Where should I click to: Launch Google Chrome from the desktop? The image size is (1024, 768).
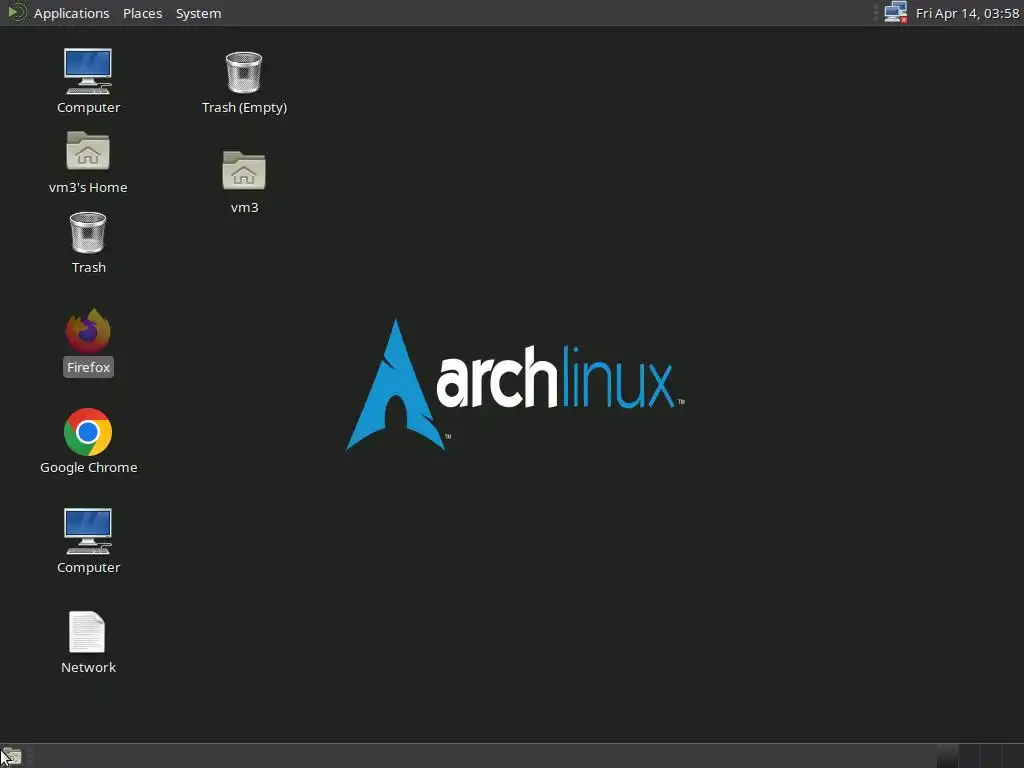click(x=88, y=441)
